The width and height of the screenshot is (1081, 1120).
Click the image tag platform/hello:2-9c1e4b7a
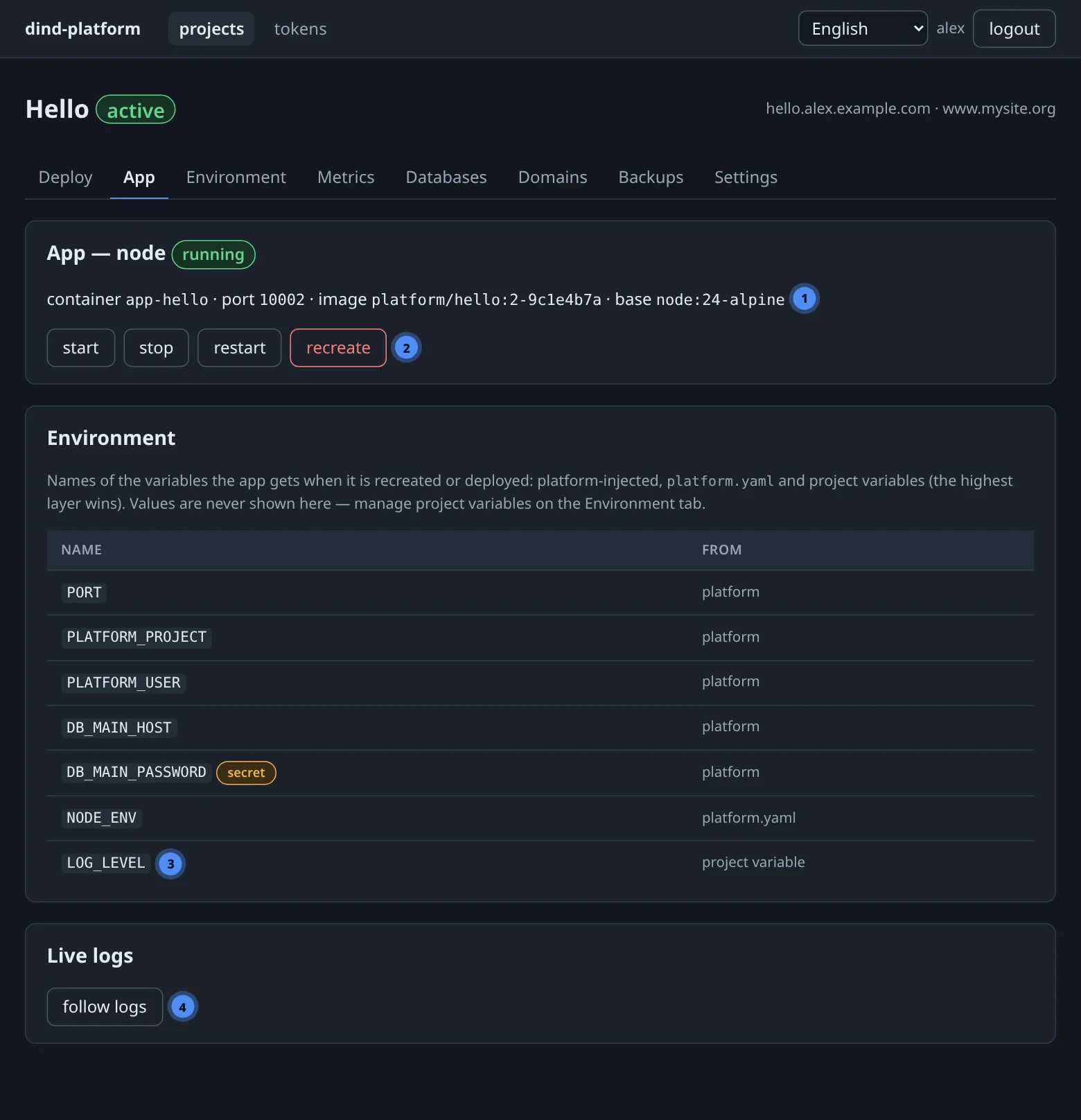[x=486, y=299]
